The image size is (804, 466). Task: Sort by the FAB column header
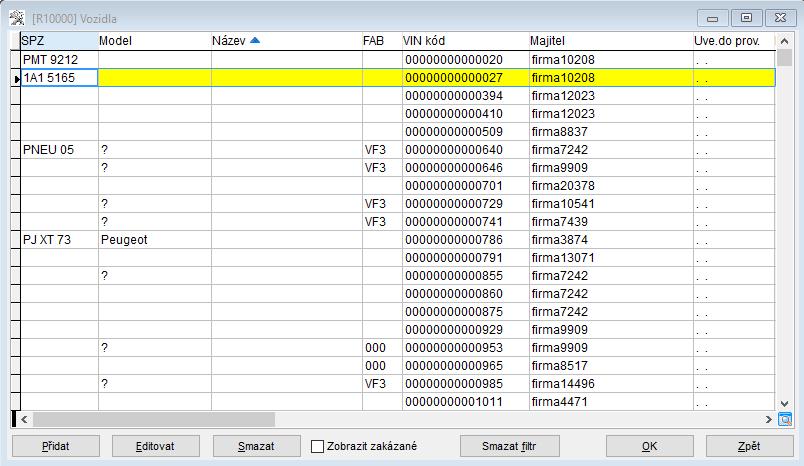pos(382,40)
